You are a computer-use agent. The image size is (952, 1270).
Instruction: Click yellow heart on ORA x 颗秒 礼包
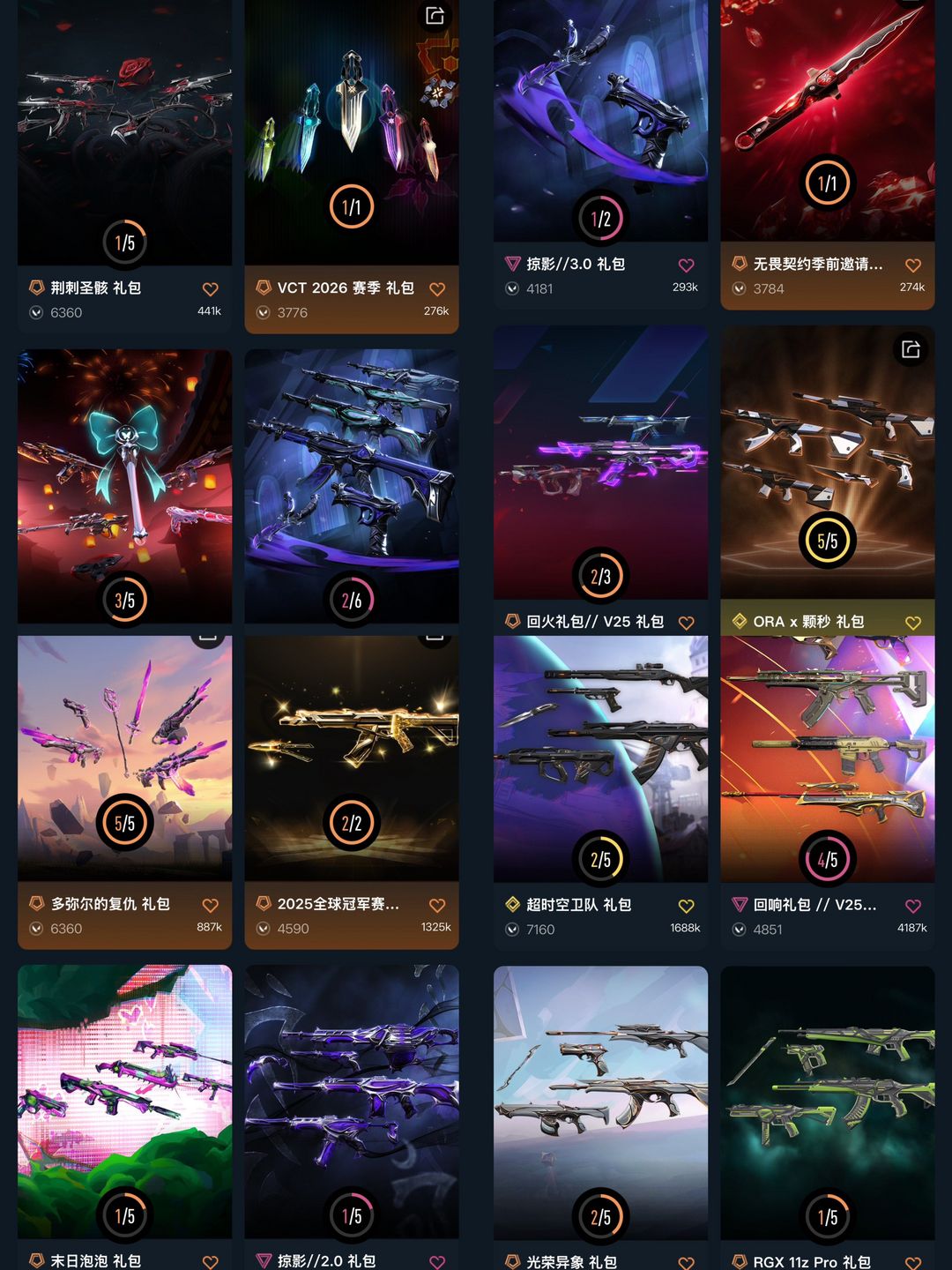point(913,624)
